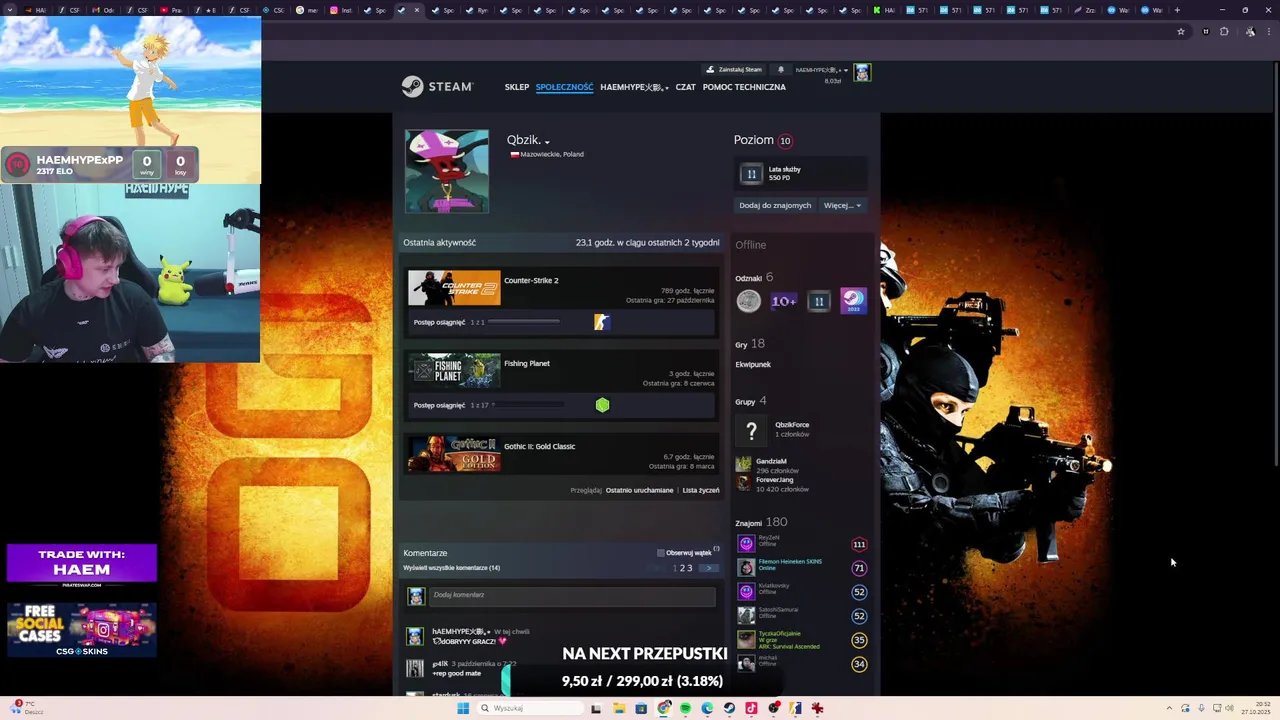Open friend Filemon Heineken SKINS profile
The image size is (1280, 720).
[790, 562]
